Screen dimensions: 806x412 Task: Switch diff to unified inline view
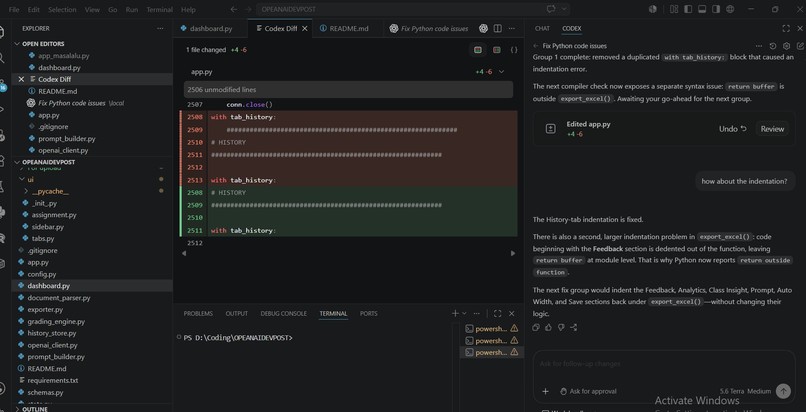pos(478,50)
